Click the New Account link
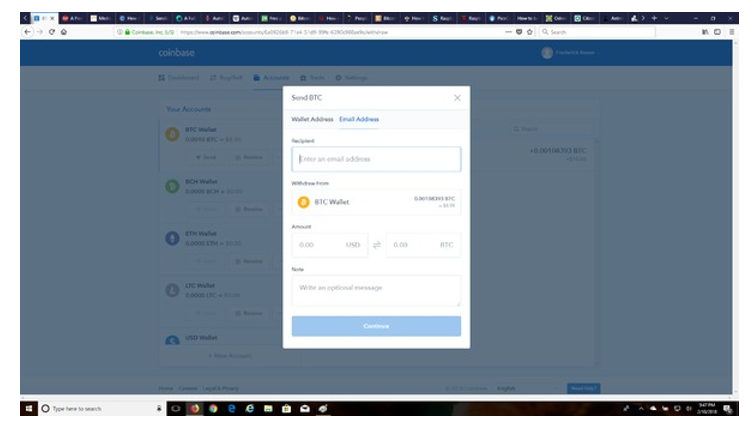 [x=230, y=356]
